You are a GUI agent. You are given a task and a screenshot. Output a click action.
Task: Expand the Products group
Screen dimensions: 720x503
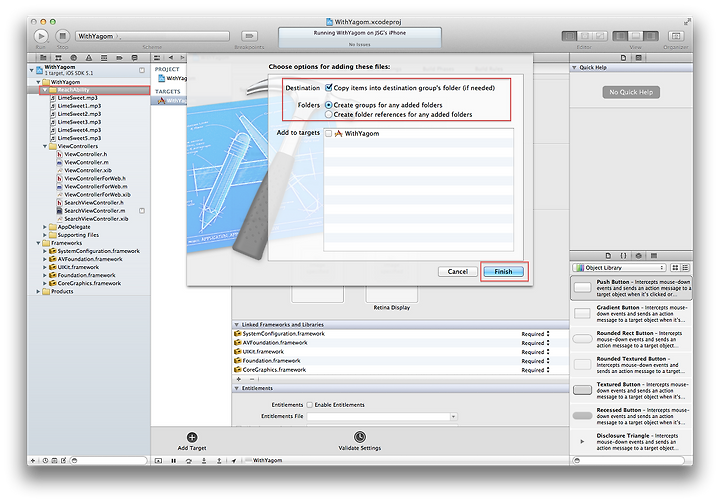coord(39,291)
